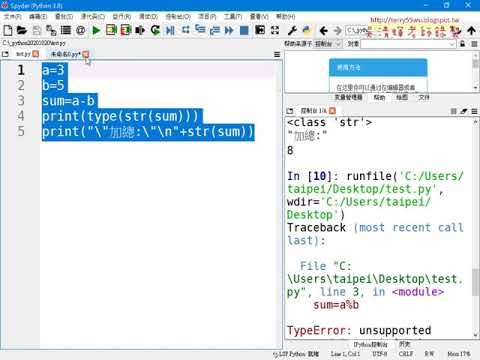Open the ninth menu in the menu bar
The image size is (480, 360).
click(x=233, y=16)
